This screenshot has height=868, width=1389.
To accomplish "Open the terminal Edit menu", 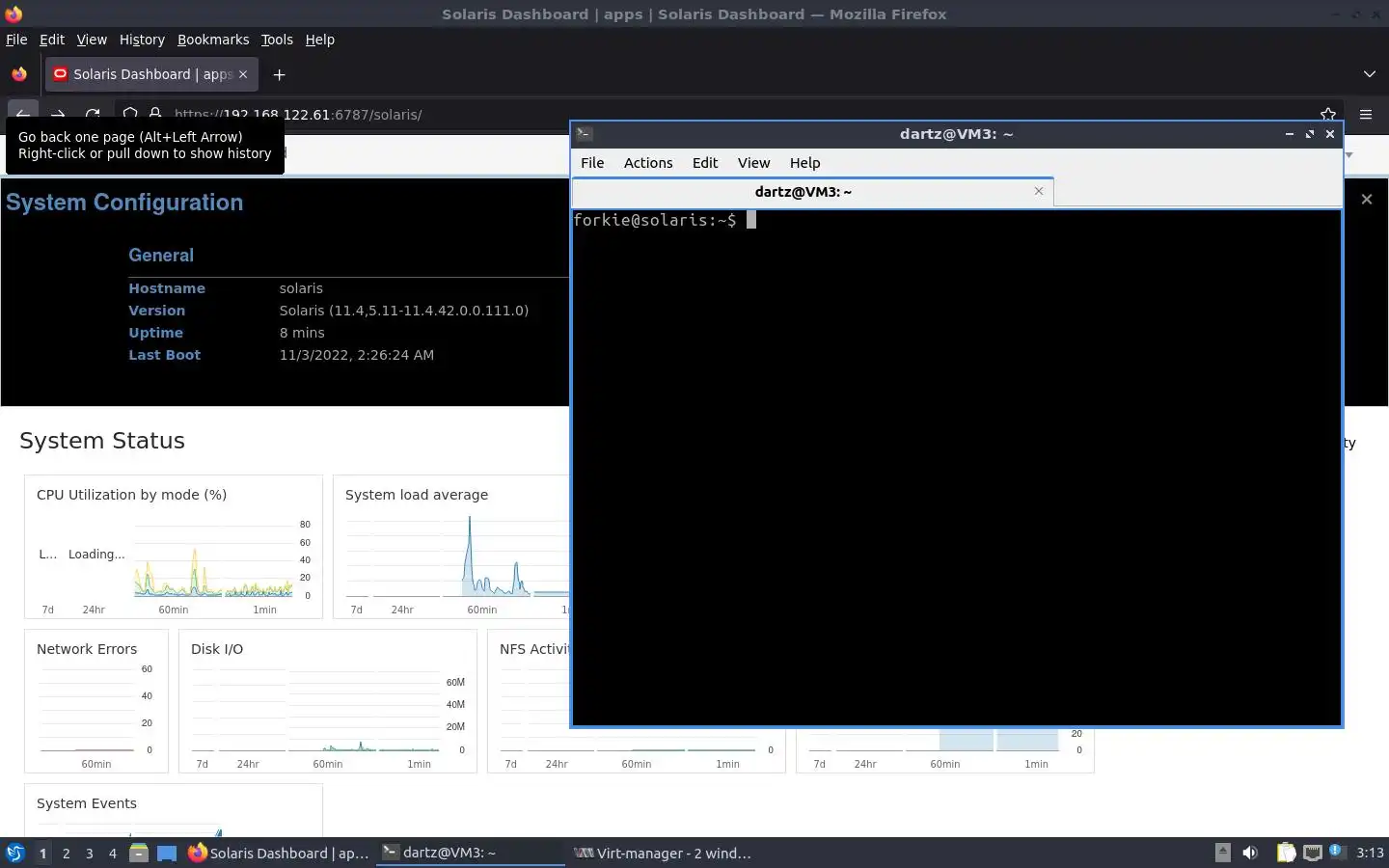I will coord(705,163).
